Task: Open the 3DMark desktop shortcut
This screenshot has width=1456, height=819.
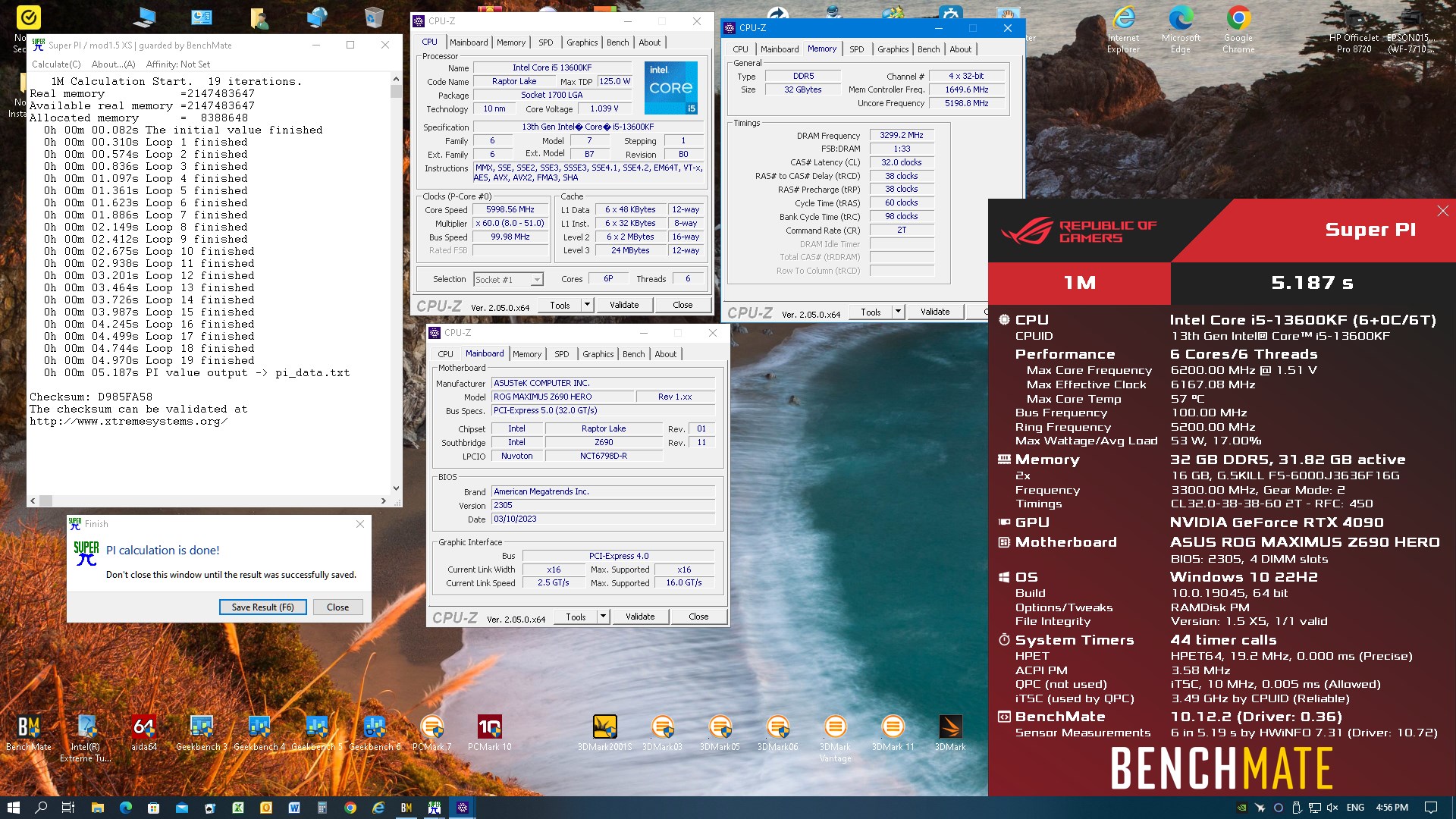Action: coord(951,733)
